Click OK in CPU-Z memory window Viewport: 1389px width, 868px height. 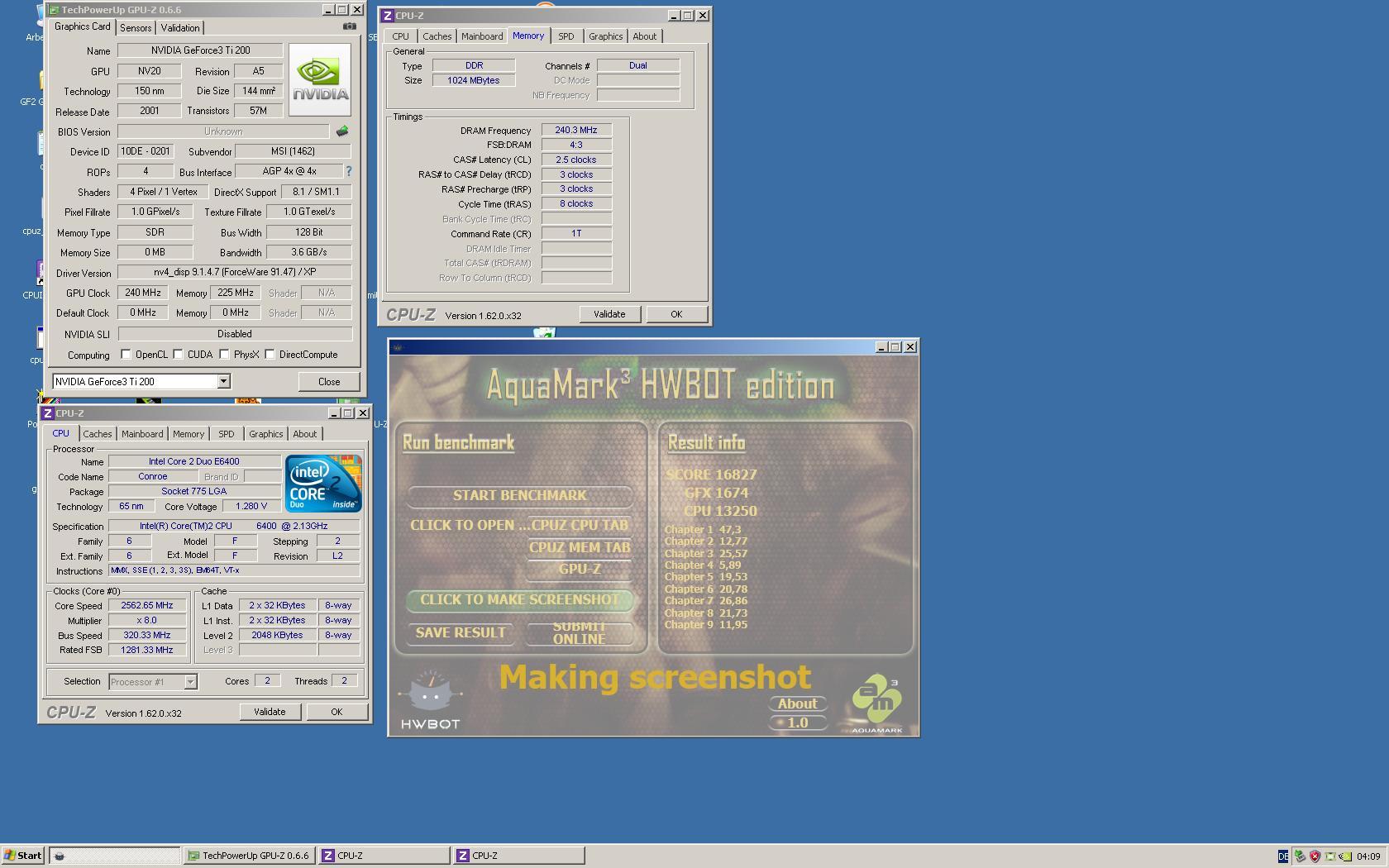point(676,314)
